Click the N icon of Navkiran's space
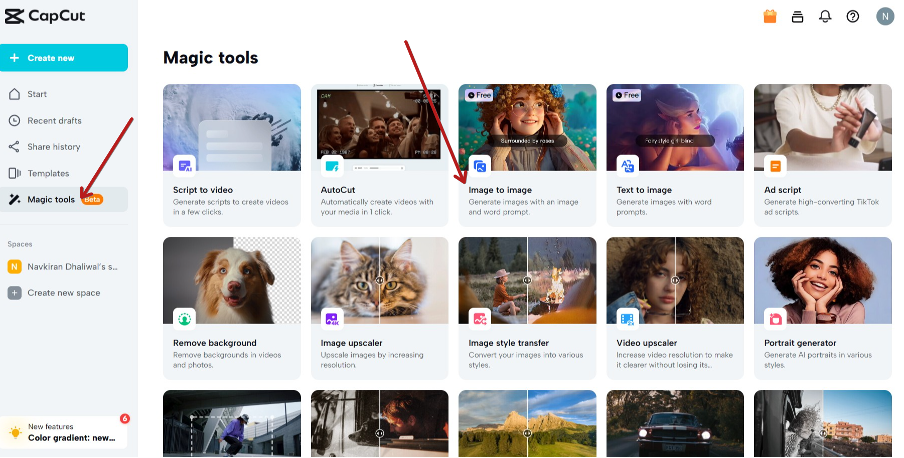Screen dimensions: 904x458 click(x=14, y=266)
